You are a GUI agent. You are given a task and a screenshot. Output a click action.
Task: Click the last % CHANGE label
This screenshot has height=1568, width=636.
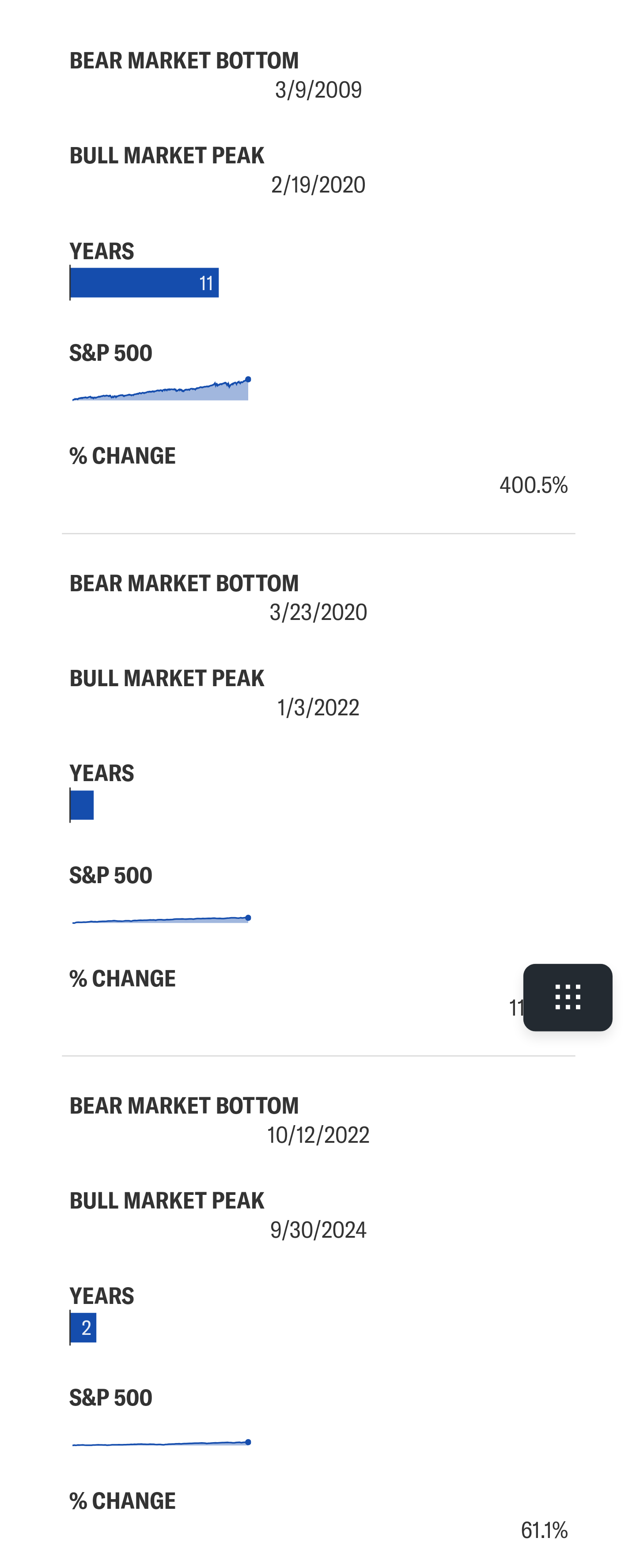[x=122, y=1501]
